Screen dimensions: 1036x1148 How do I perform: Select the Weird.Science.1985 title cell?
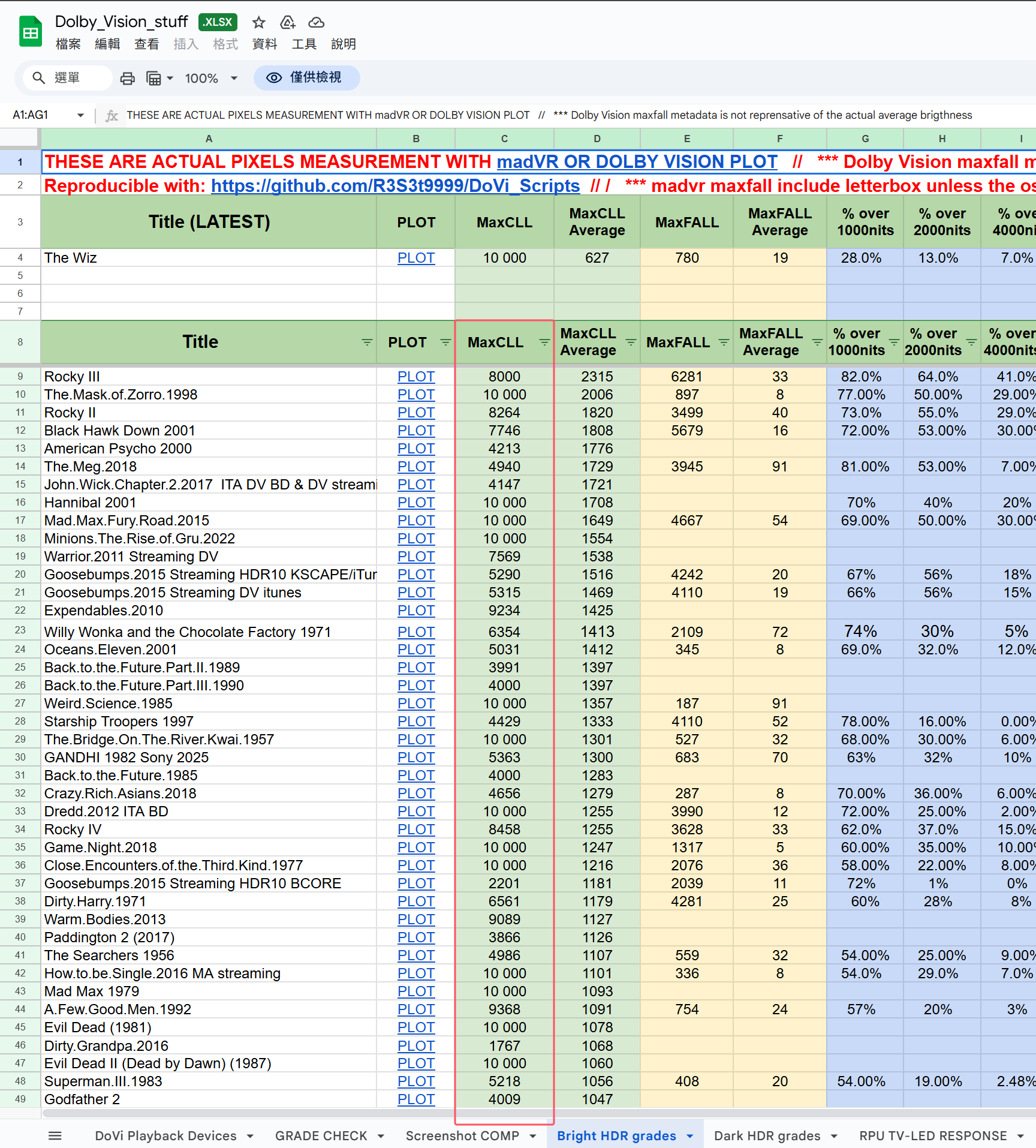(x=209, y=704)
